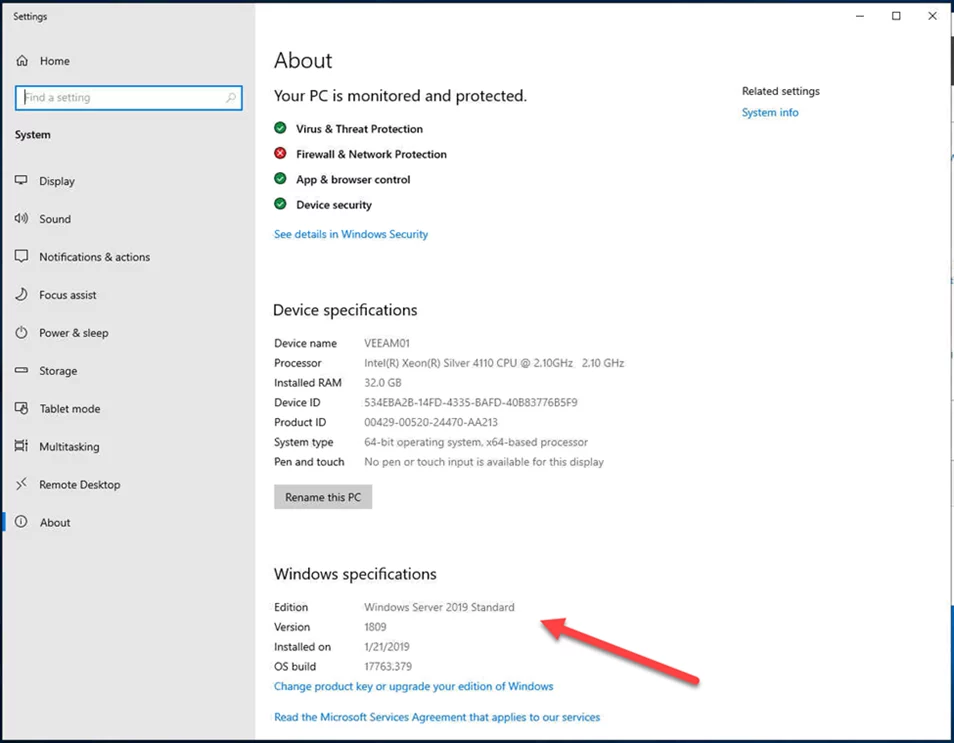Viewport: 954px width, 743px height.
Task: Read the Microsoft Services Agreement link
Action: (x=437, y=717)
